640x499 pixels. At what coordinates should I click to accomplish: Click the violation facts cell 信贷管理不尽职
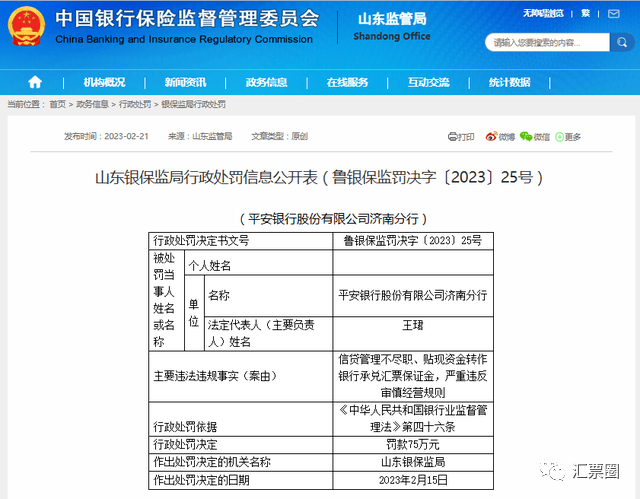pyautogui.click(x=413, y=376)
